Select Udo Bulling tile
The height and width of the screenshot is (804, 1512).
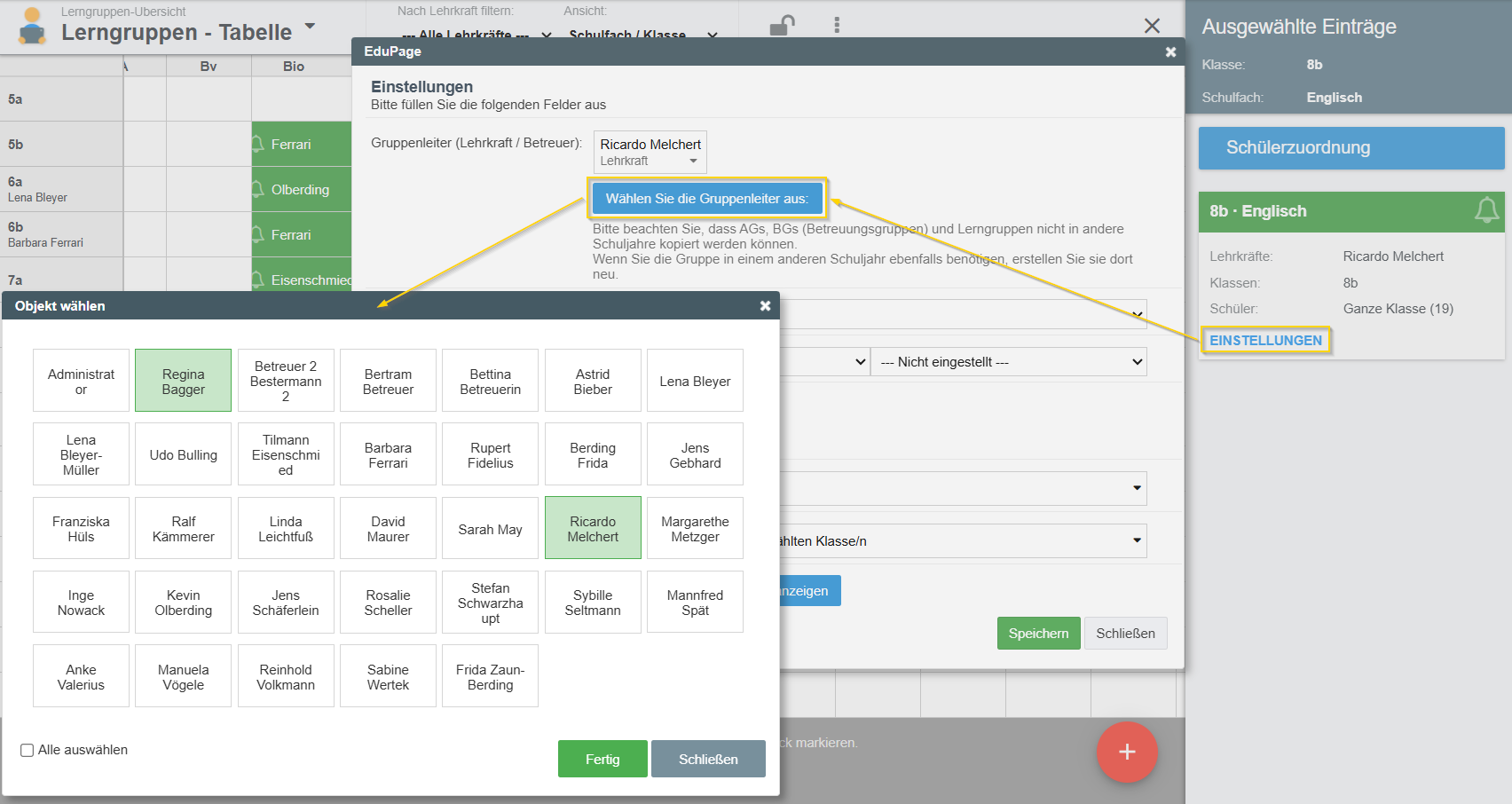(183, 454)
